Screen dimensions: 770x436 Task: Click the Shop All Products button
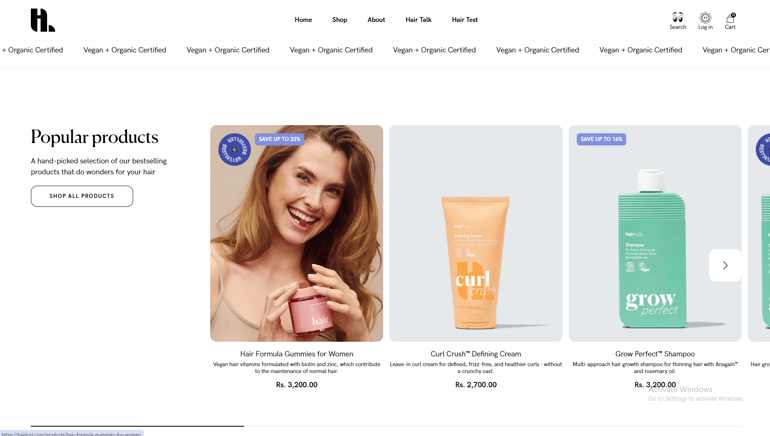[x=82, y=196]
